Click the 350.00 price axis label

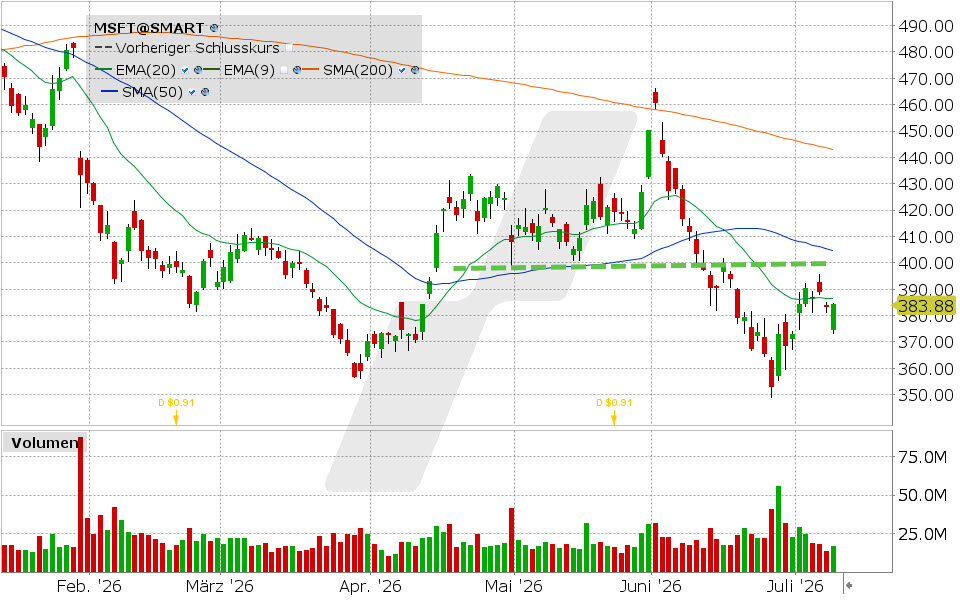coord(926,395)
